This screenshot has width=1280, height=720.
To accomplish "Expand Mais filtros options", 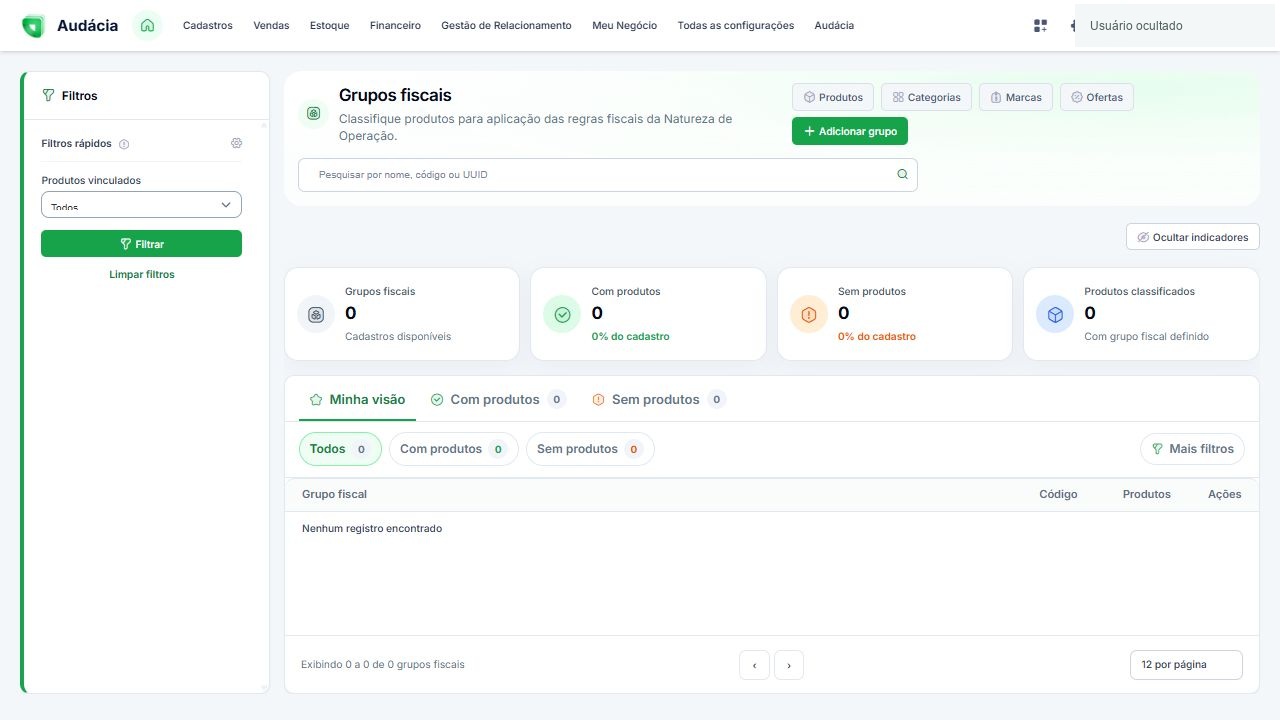I will point(1193,449).
